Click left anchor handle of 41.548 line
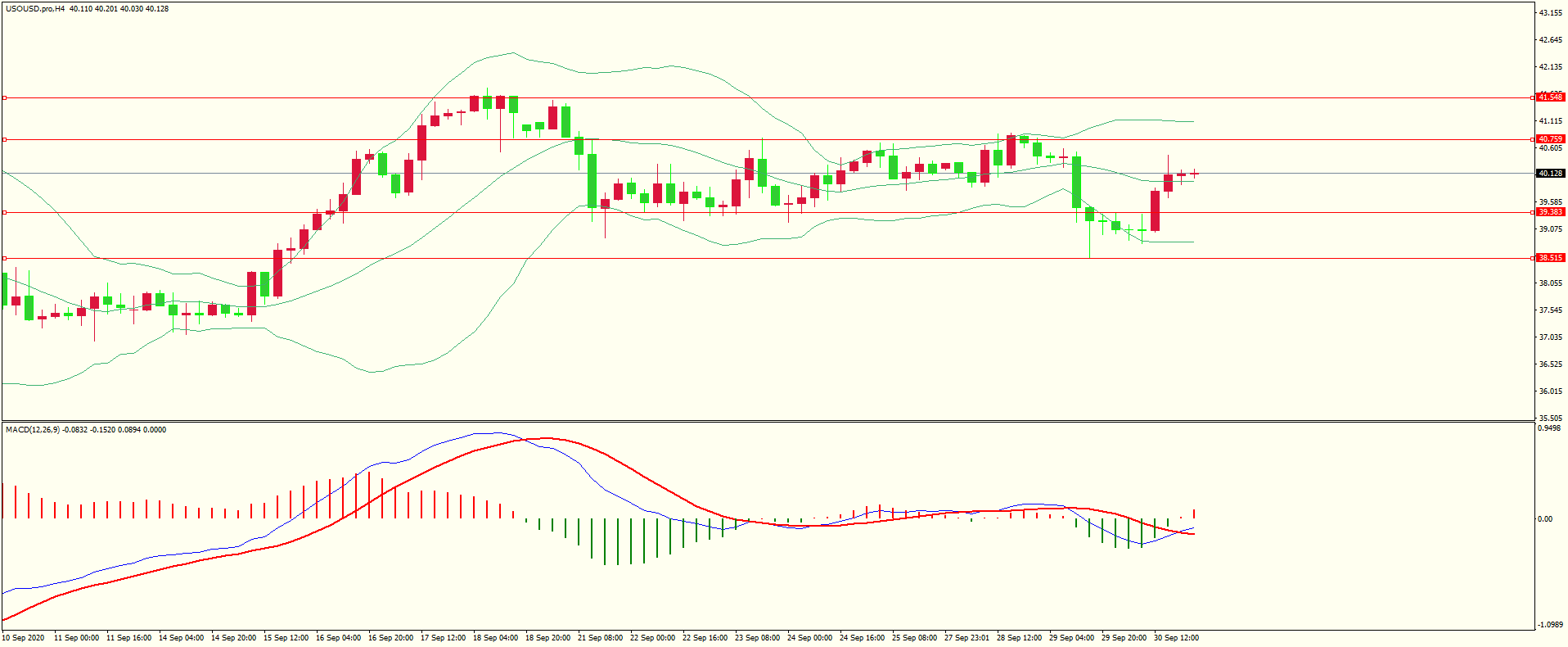The image size is (1568, 647). coord(5,98)
